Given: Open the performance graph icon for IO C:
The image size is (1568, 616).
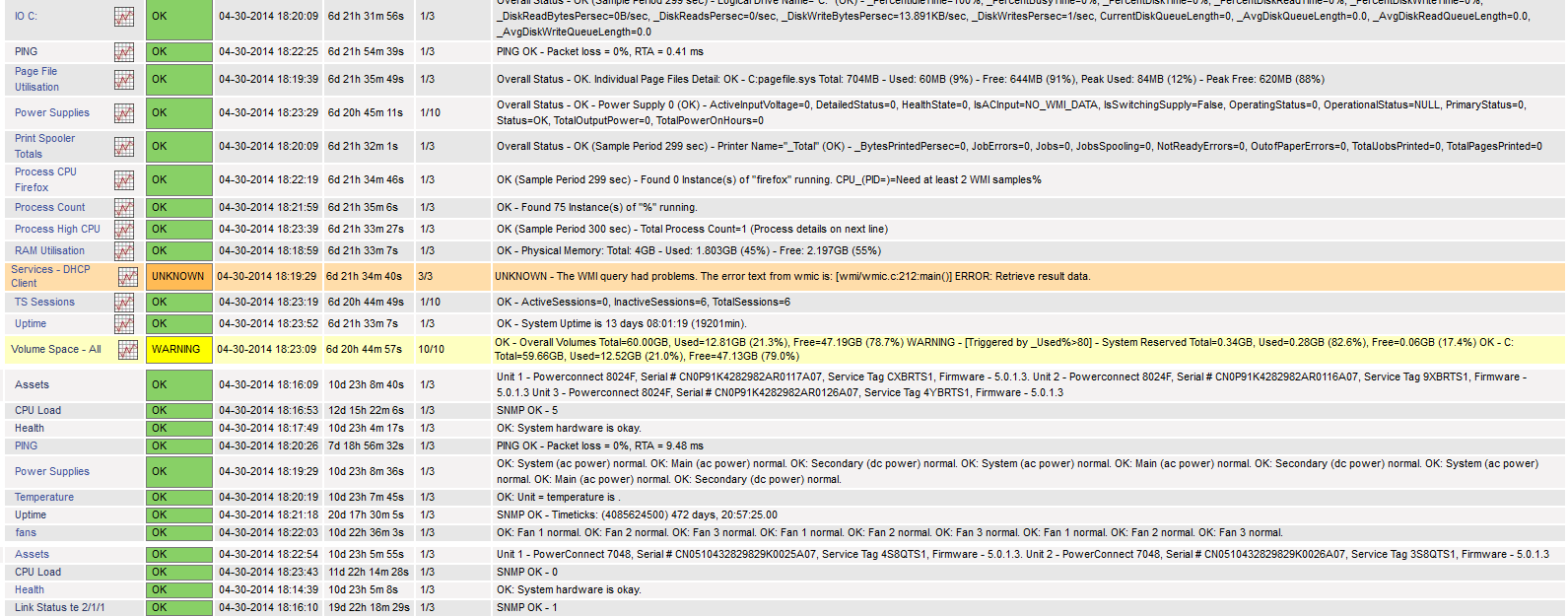Looking at the screenshot, I should (123, 17).
